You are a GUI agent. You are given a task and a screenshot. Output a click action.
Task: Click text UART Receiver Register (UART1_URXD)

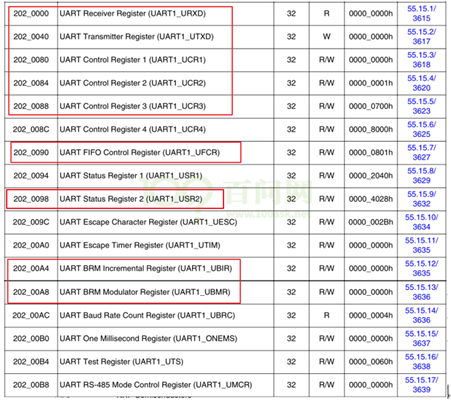point(133,14)
